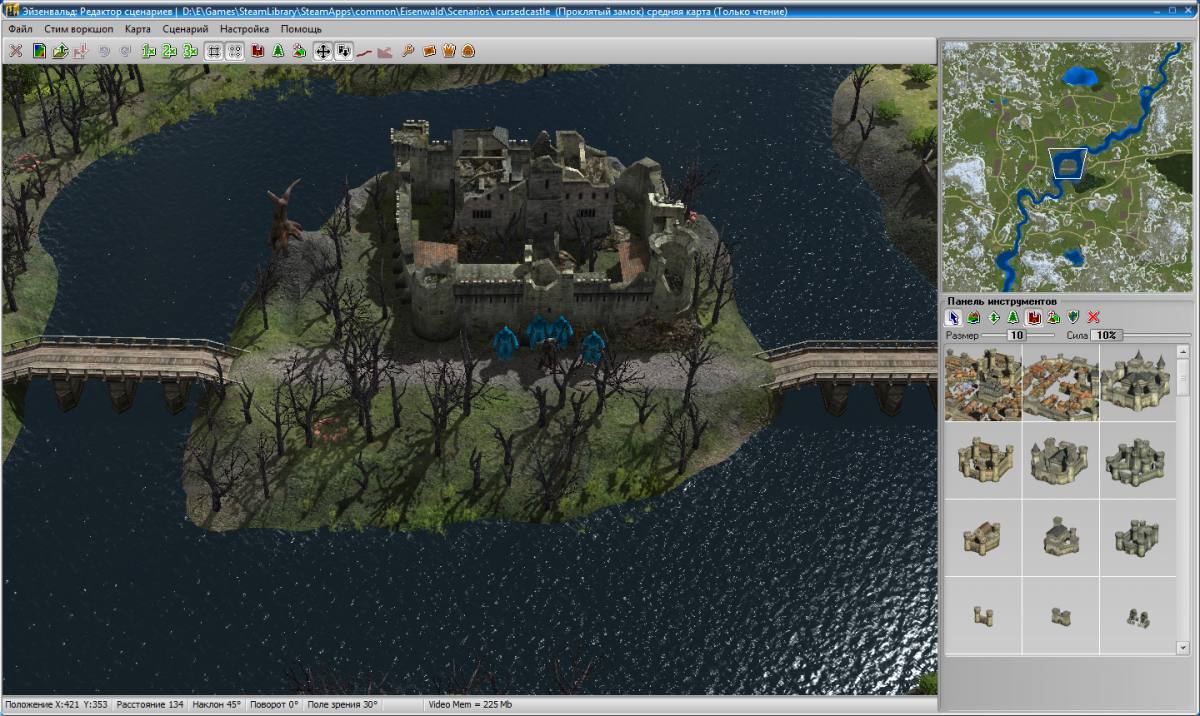Select the tree tool in Панель инструментов
Screen dimensions: 1200x716
(x=1013, y=317)
